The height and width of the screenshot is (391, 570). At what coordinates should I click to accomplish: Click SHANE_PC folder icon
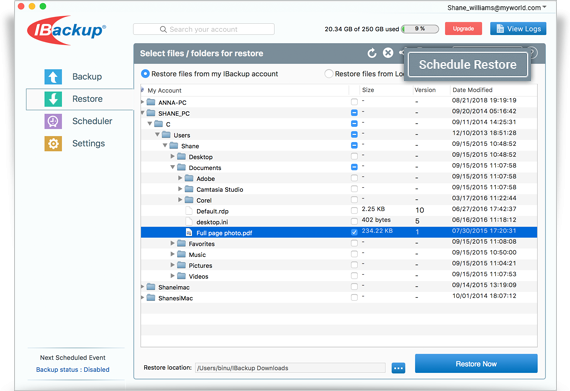point(151,113)
